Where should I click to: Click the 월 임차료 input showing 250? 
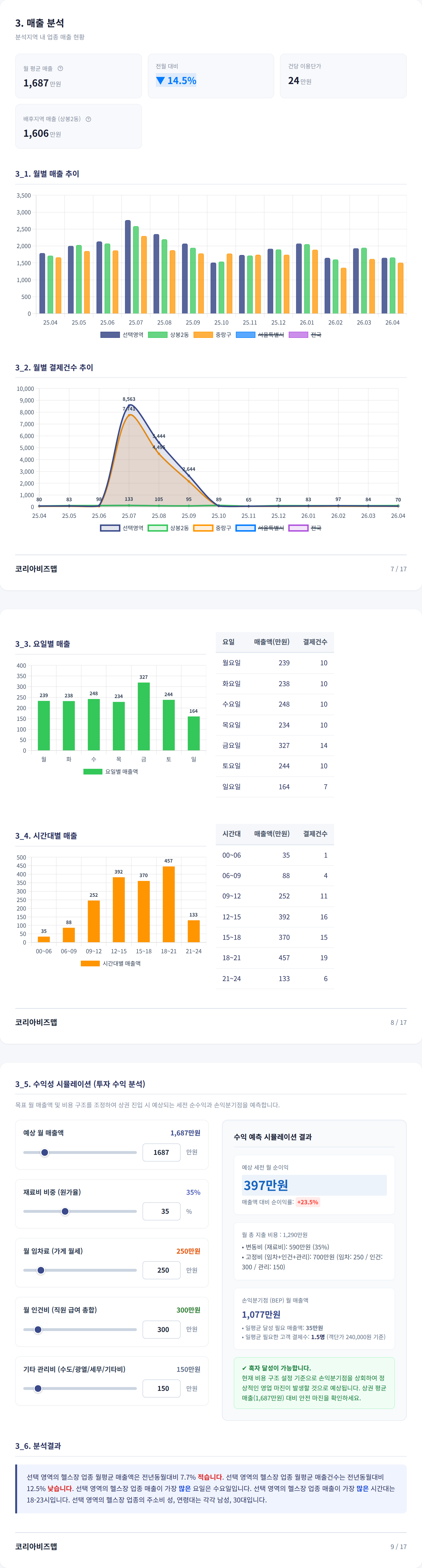pyautogui.click(x=161, y=1270)
